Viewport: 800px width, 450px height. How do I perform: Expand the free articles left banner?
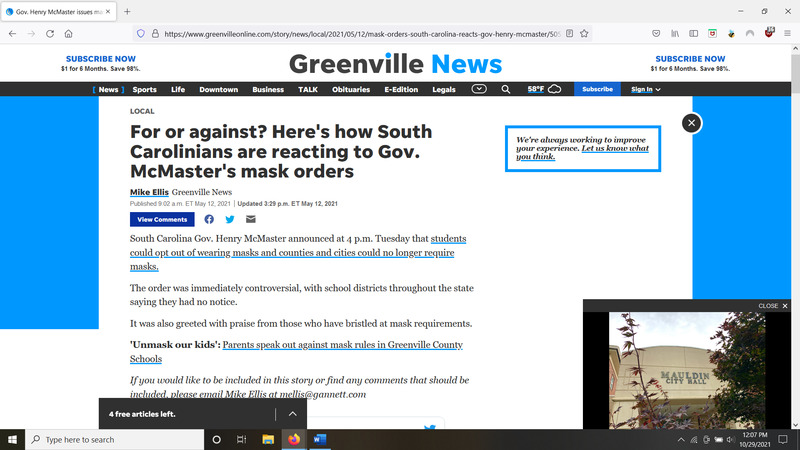293,413
